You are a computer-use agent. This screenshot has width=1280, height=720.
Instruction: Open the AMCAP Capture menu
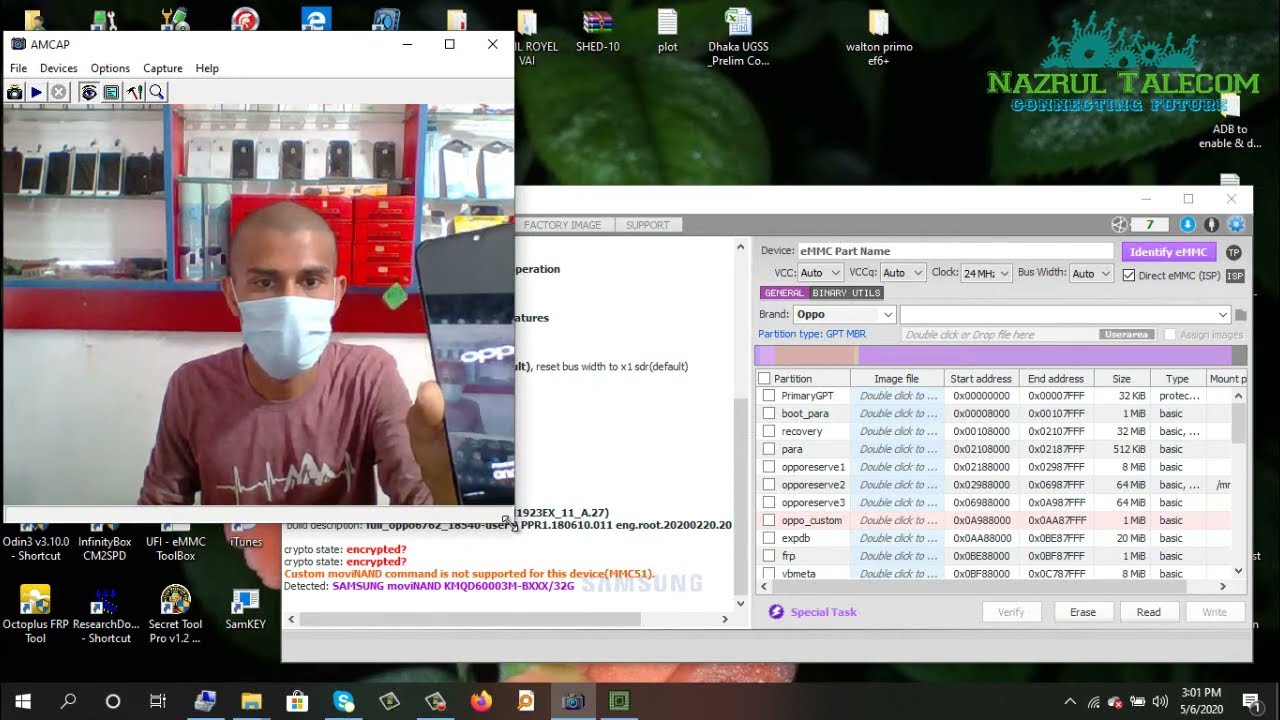(163, 68)
